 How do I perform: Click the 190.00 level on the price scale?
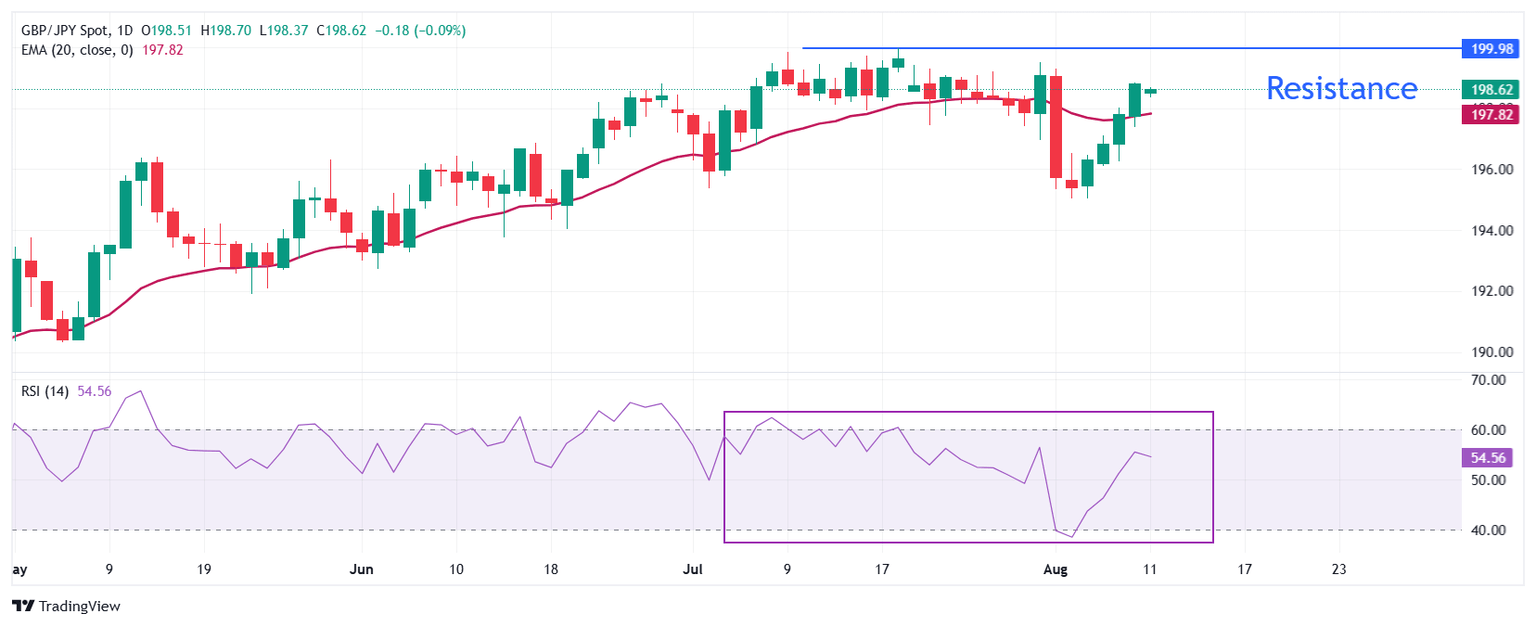point(1487,352)
